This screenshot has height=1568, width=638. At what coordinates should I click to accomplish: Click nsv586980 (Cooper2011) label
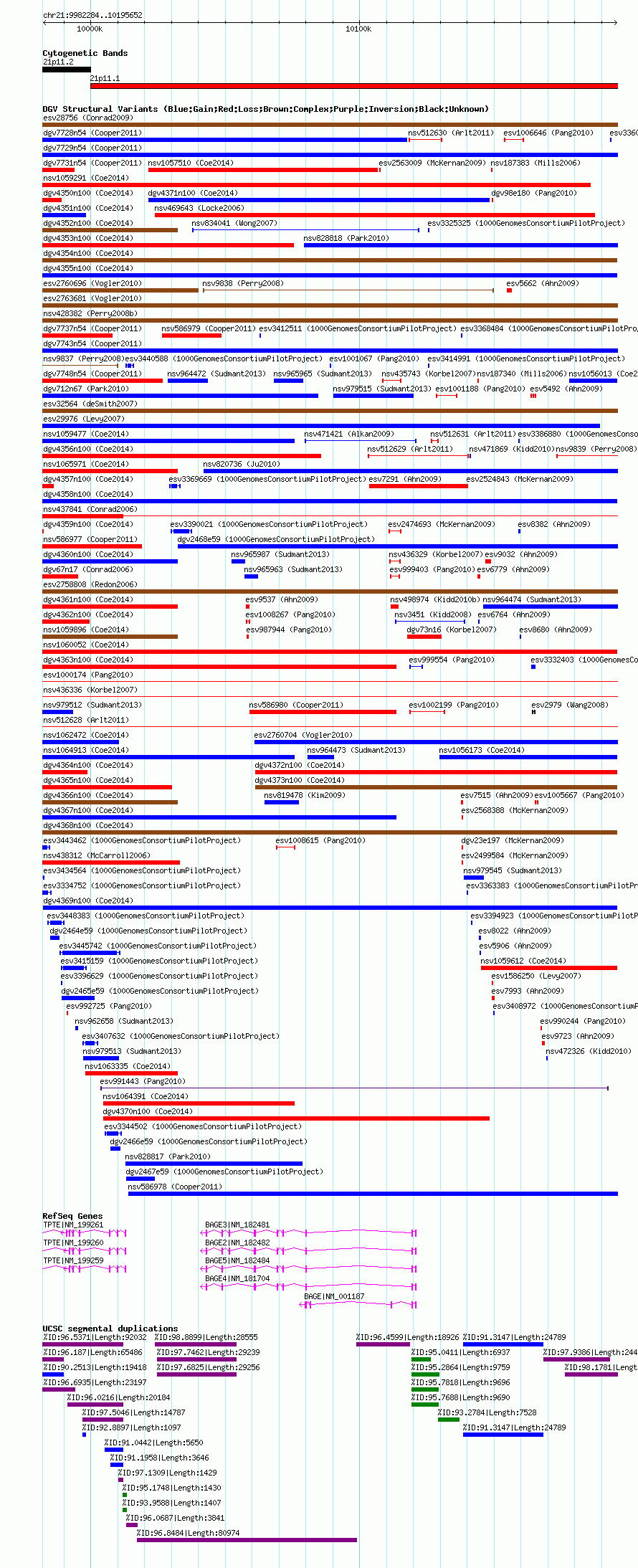pyautogui.click(x=296, y=705)
